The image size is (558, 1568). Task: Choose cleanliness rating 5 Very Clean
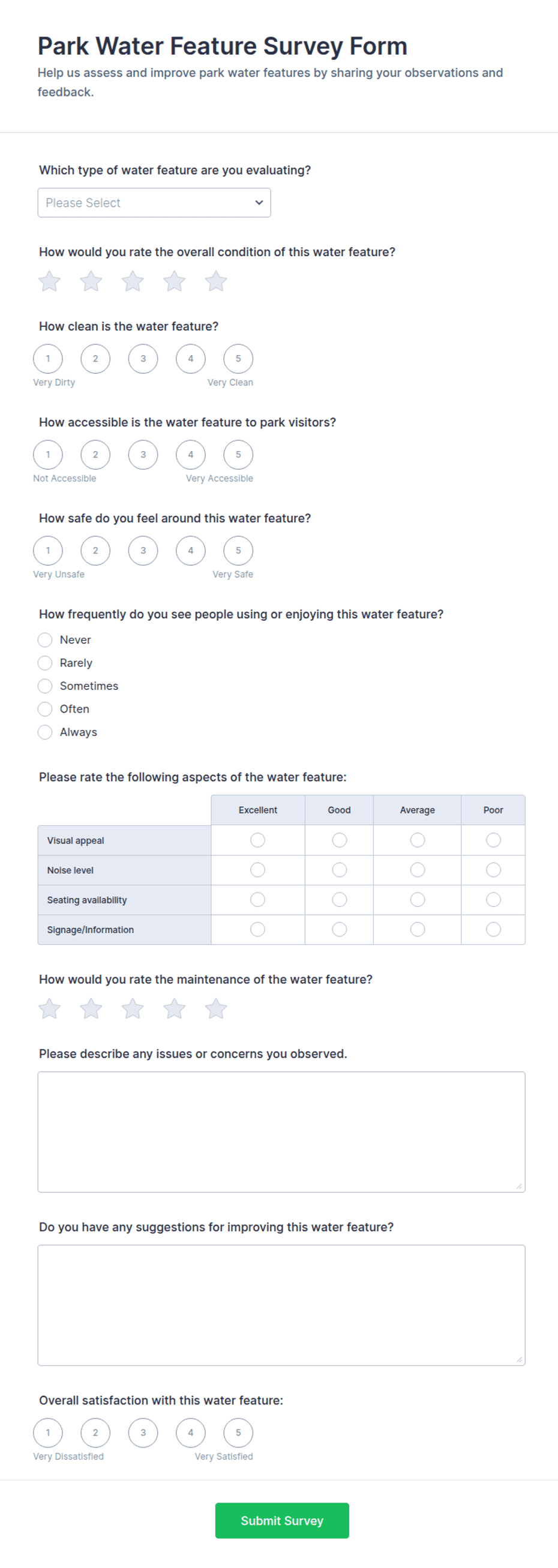pyautogui.click(x=238, y=359)
